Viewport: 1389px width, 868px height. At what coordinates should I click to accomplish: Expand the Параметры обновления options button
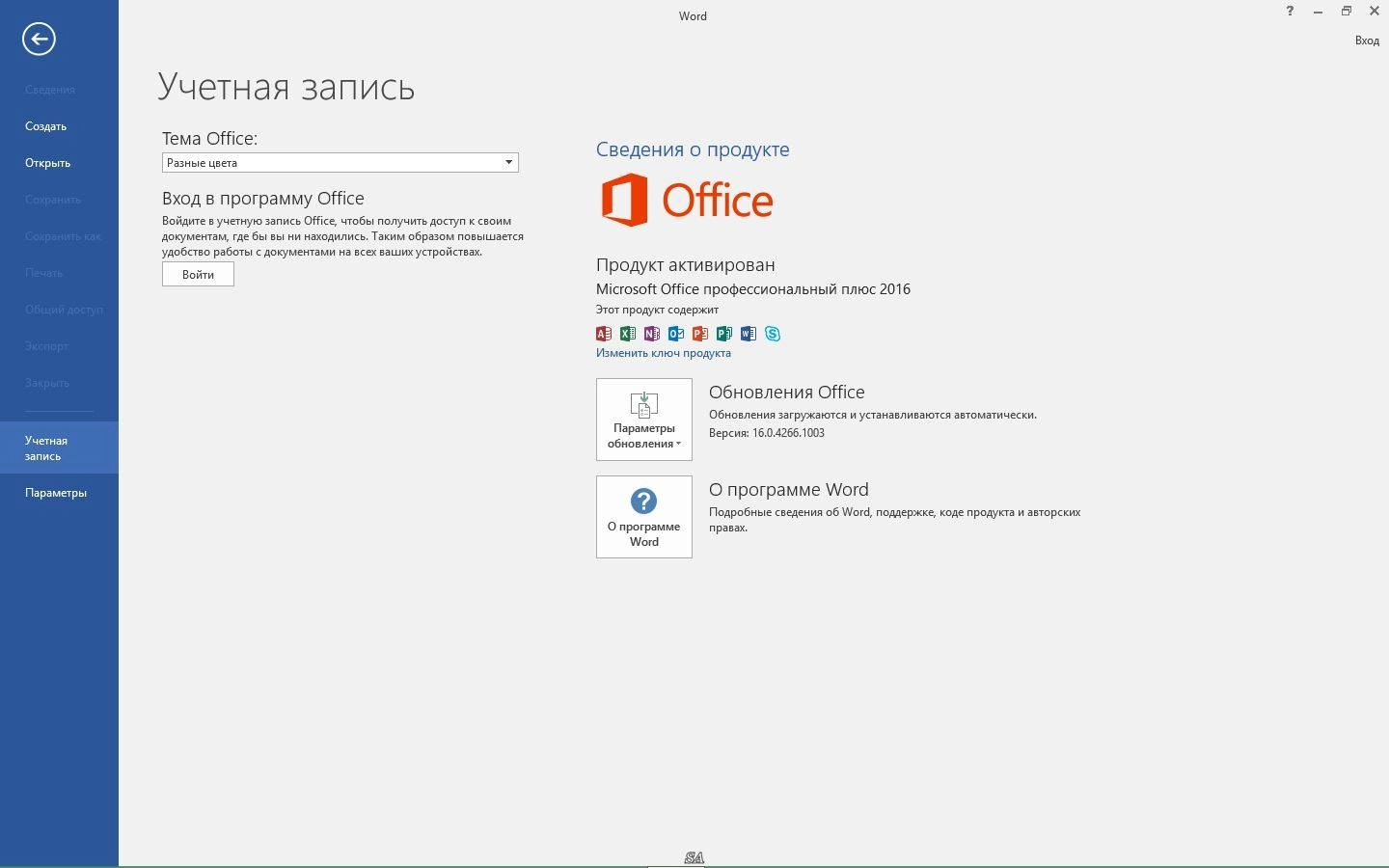coord(644,420)
